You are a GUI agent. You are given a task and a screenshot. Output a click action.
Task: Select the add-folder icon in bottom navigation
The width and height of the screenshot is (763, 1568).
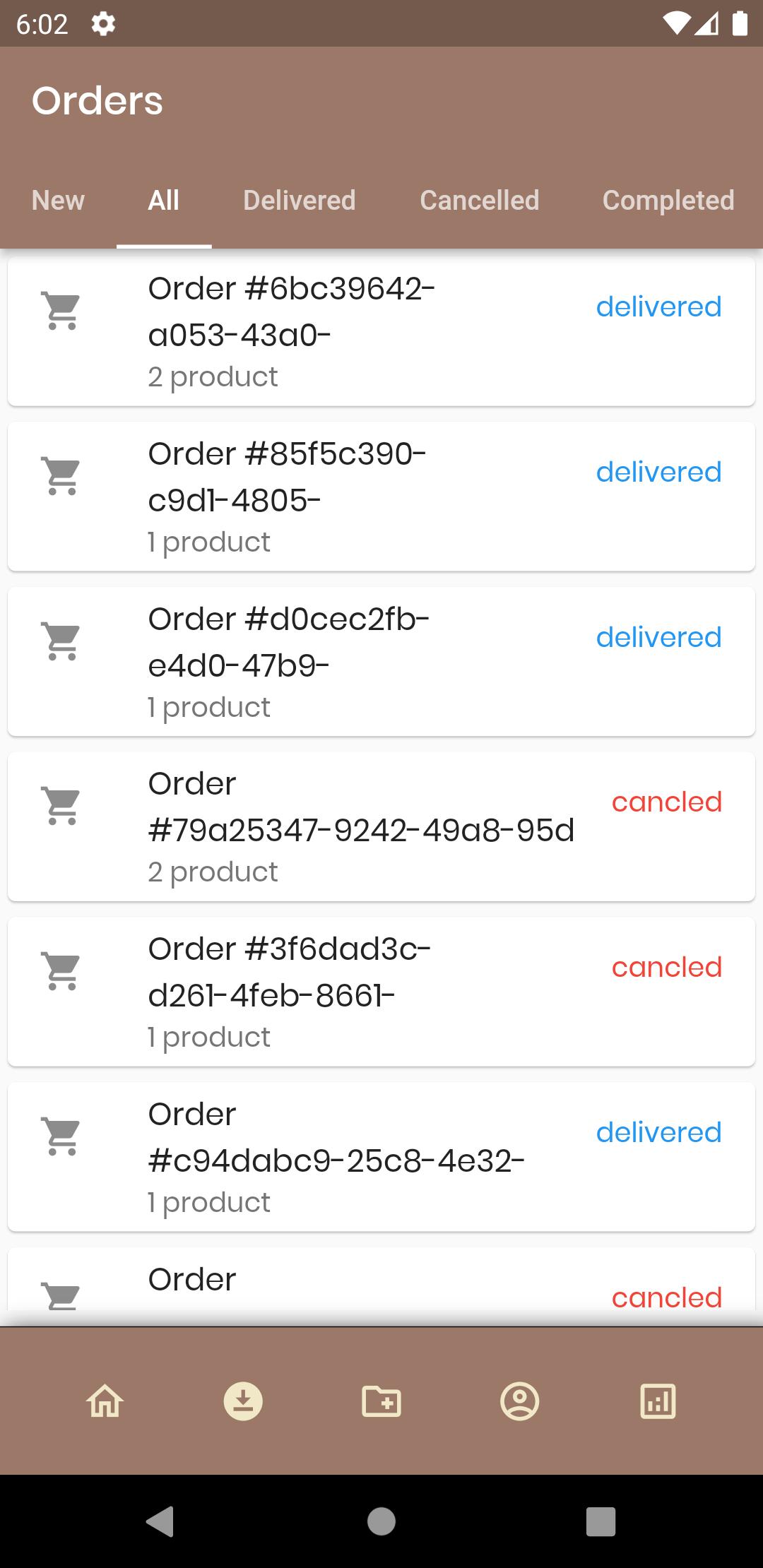(x=381, y=1401)
